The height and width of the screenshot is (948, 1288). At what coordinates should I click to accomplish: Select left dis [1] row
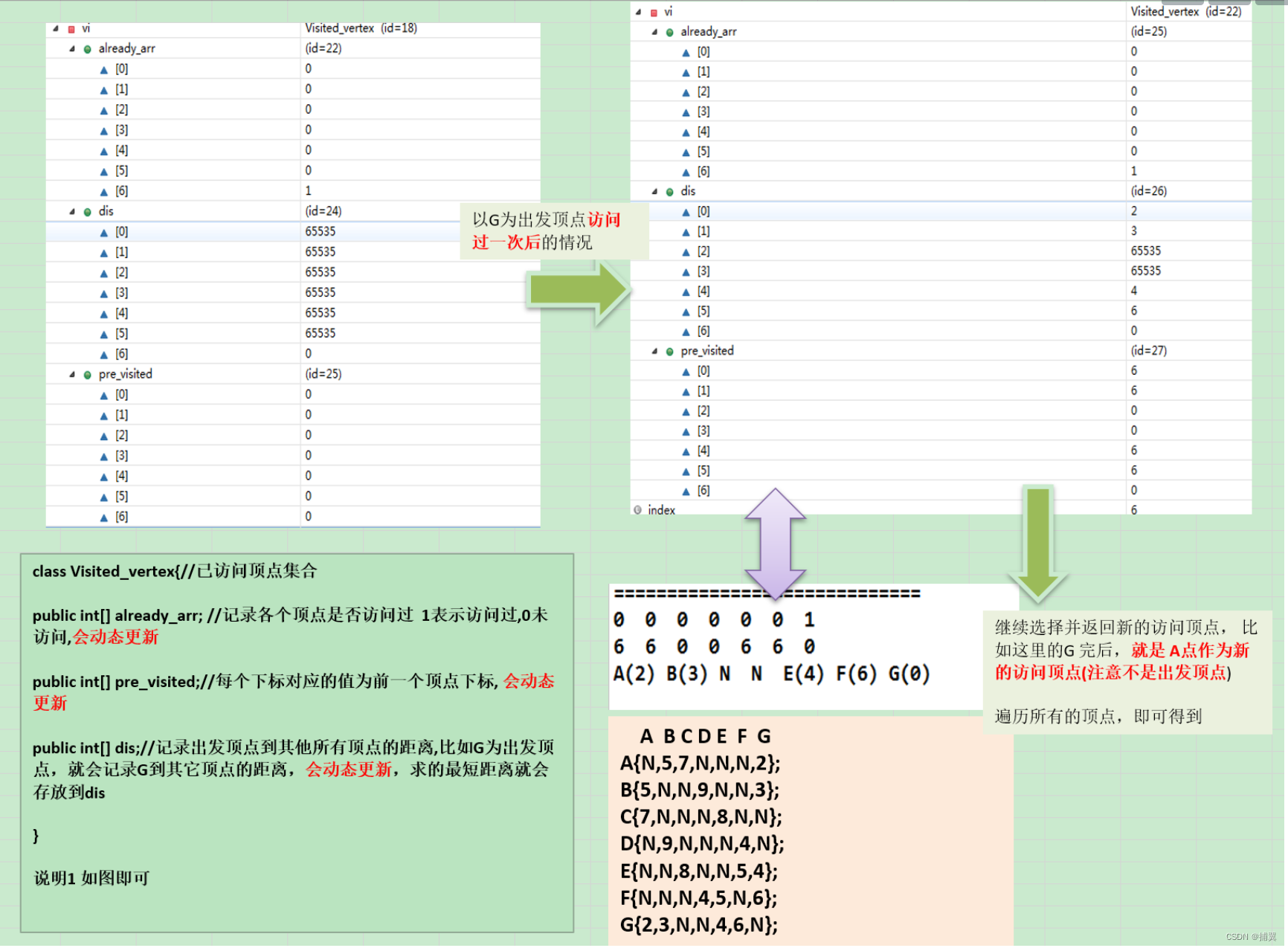point(293,252)
